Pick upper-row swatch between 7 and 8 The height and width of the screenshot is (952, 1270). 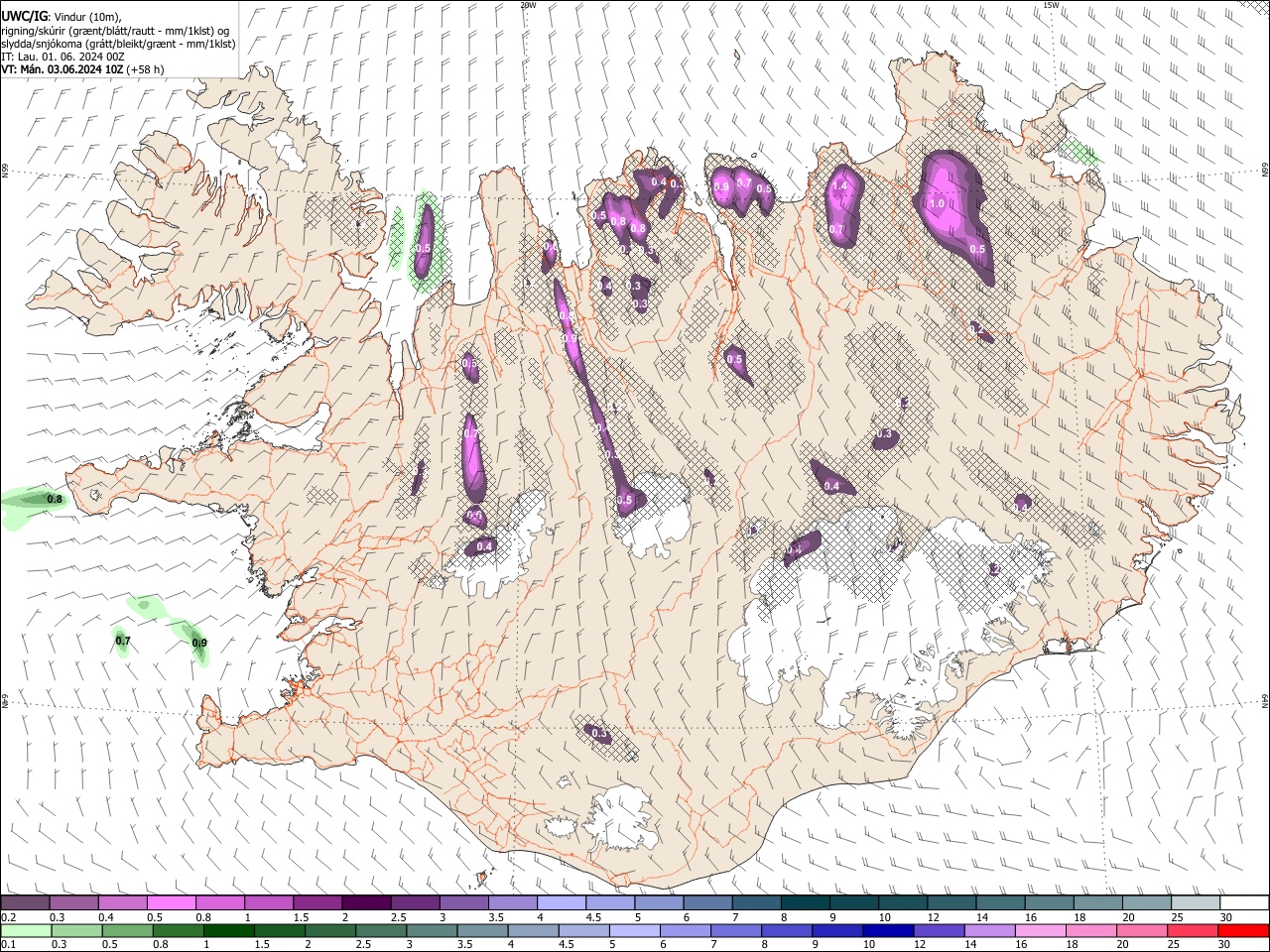pyautogui.click(x=755, y=902)
